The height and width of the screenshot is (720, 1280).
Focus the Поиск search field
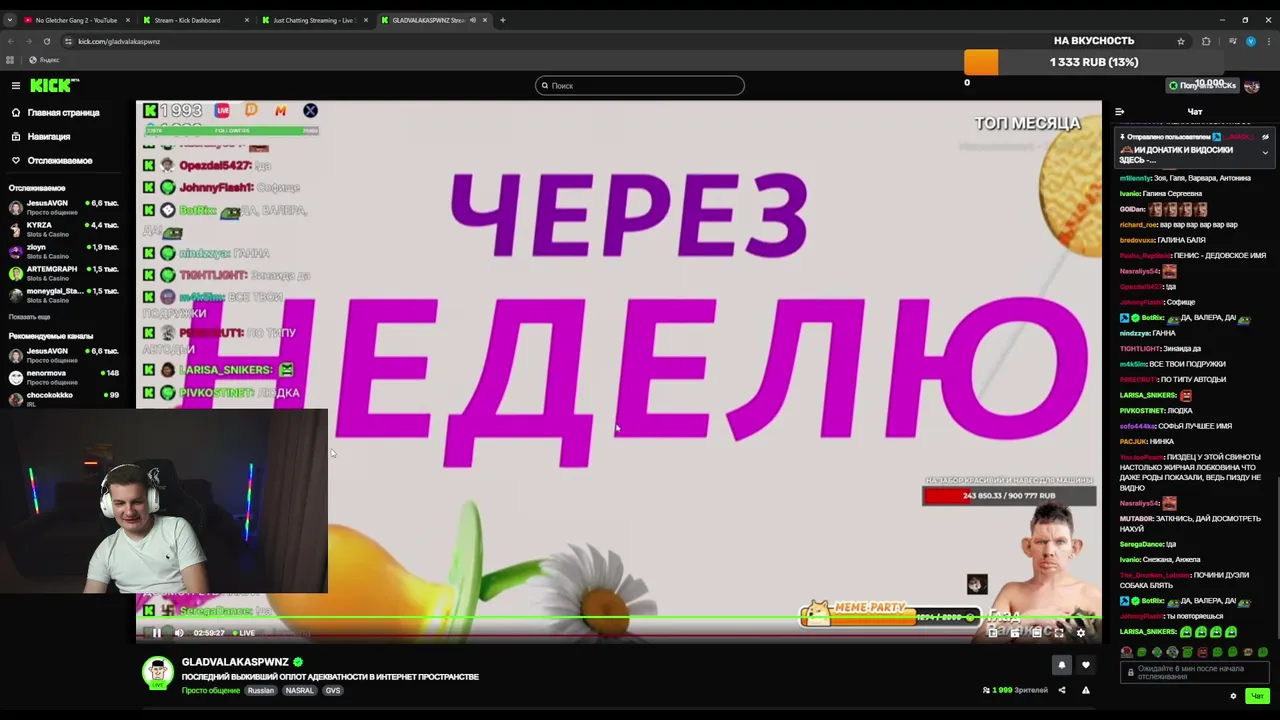click(640, 86)
